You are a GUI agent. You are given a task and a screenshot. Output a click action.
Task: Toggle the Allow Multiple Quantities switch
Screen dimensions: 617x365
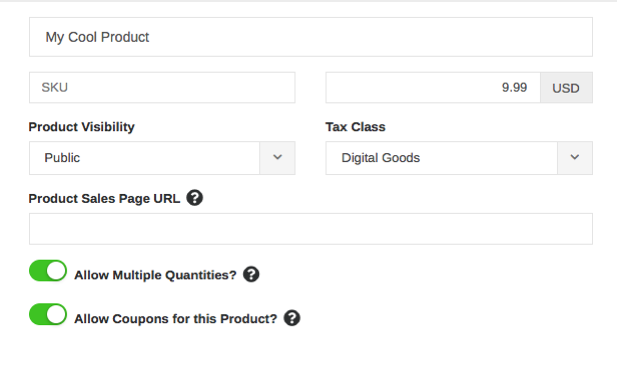pos(48,271)
